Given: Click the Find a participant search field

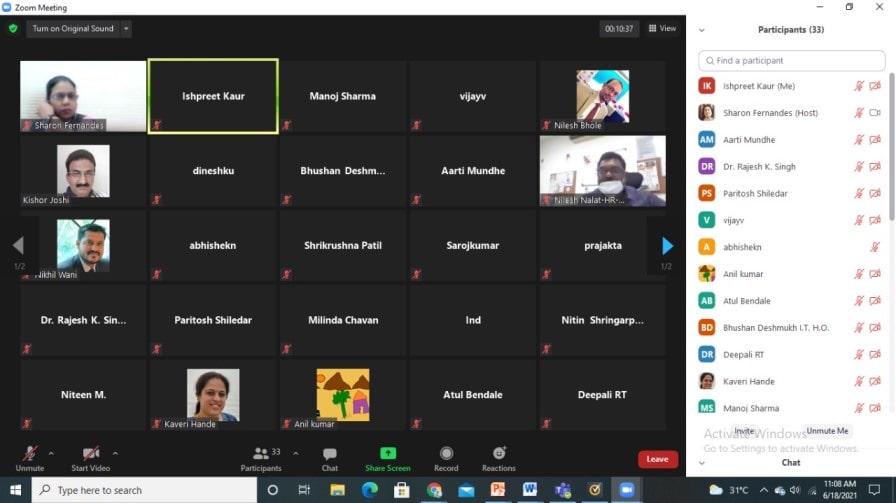Looking at the screenshot, I should [x=791, y=61].
